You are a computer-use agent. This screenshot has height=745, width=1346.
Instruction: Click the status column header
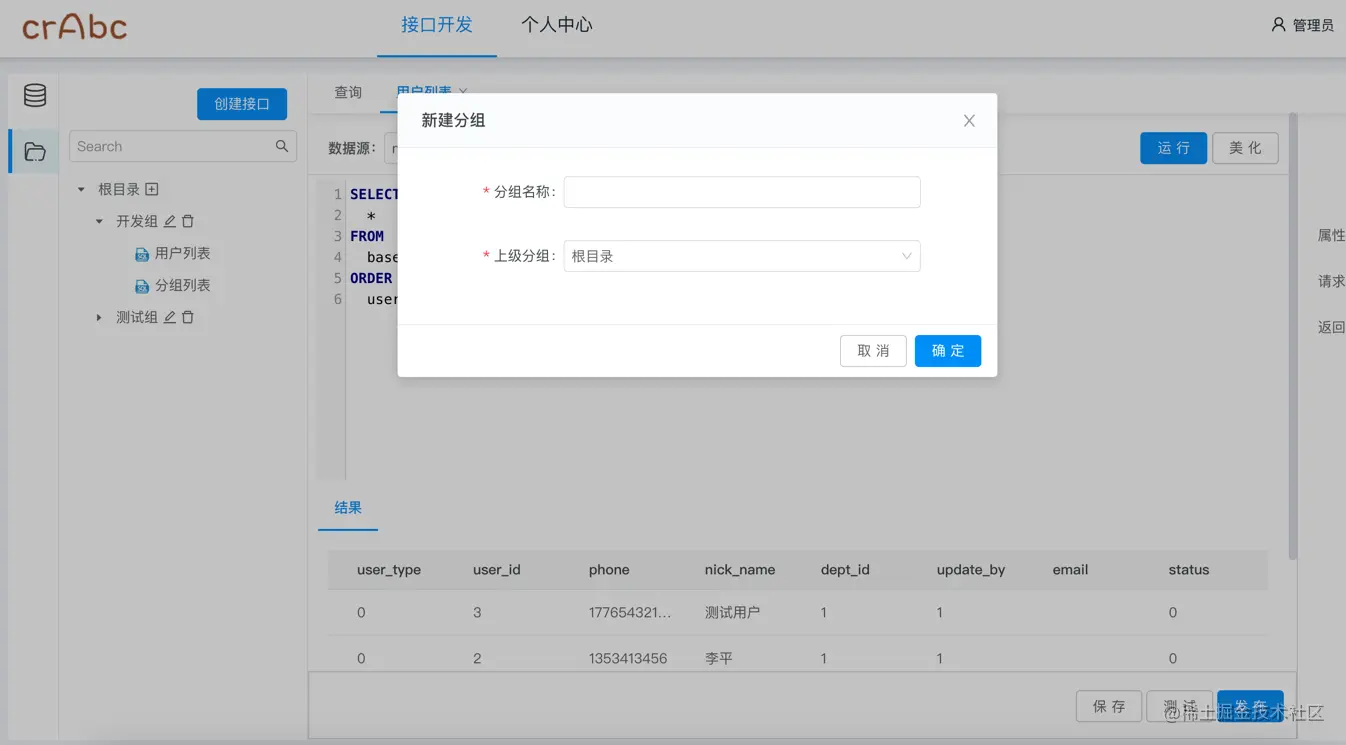(x=1189, y=570)
